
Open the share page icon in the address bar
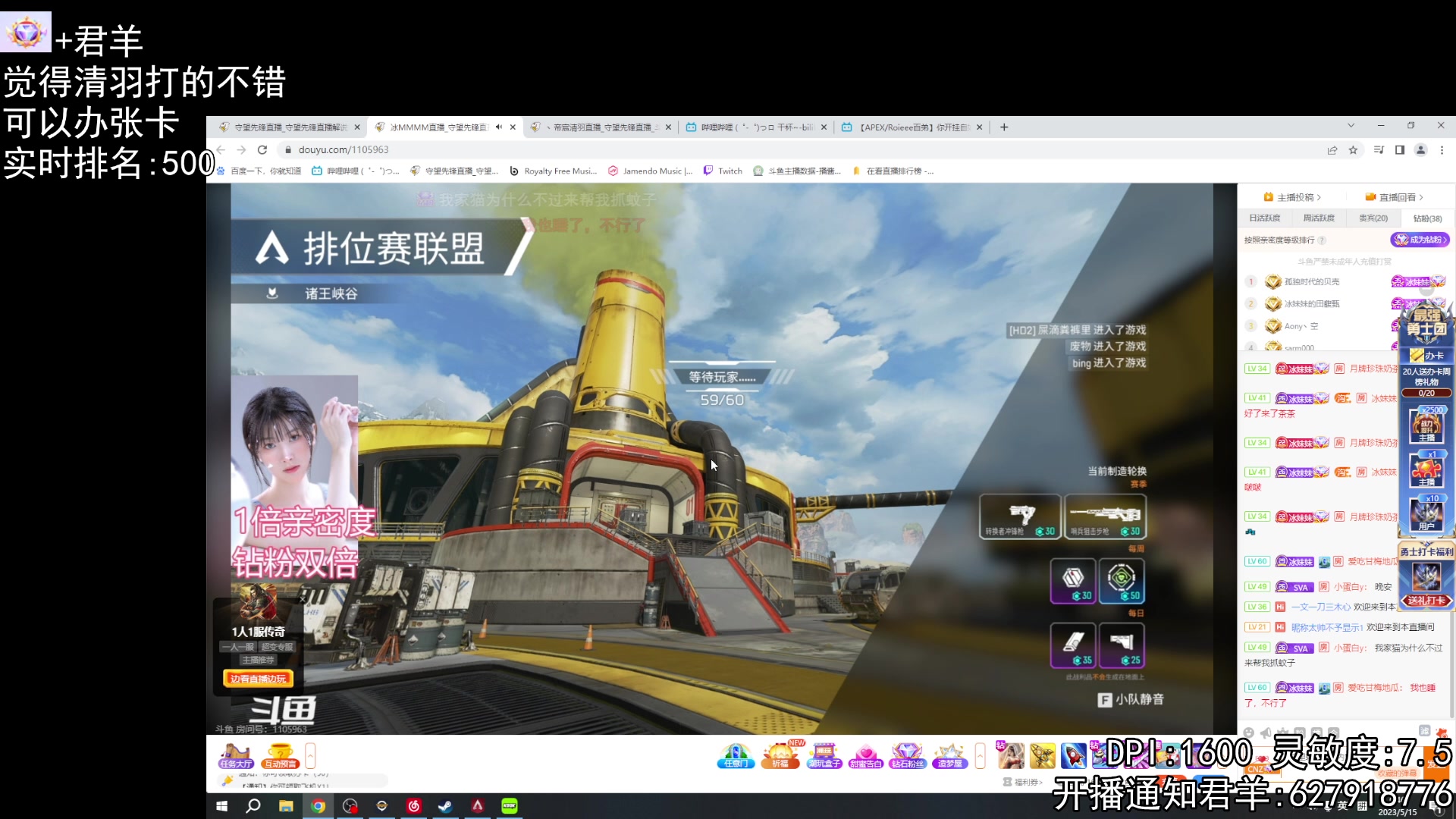pos(1332,150)
